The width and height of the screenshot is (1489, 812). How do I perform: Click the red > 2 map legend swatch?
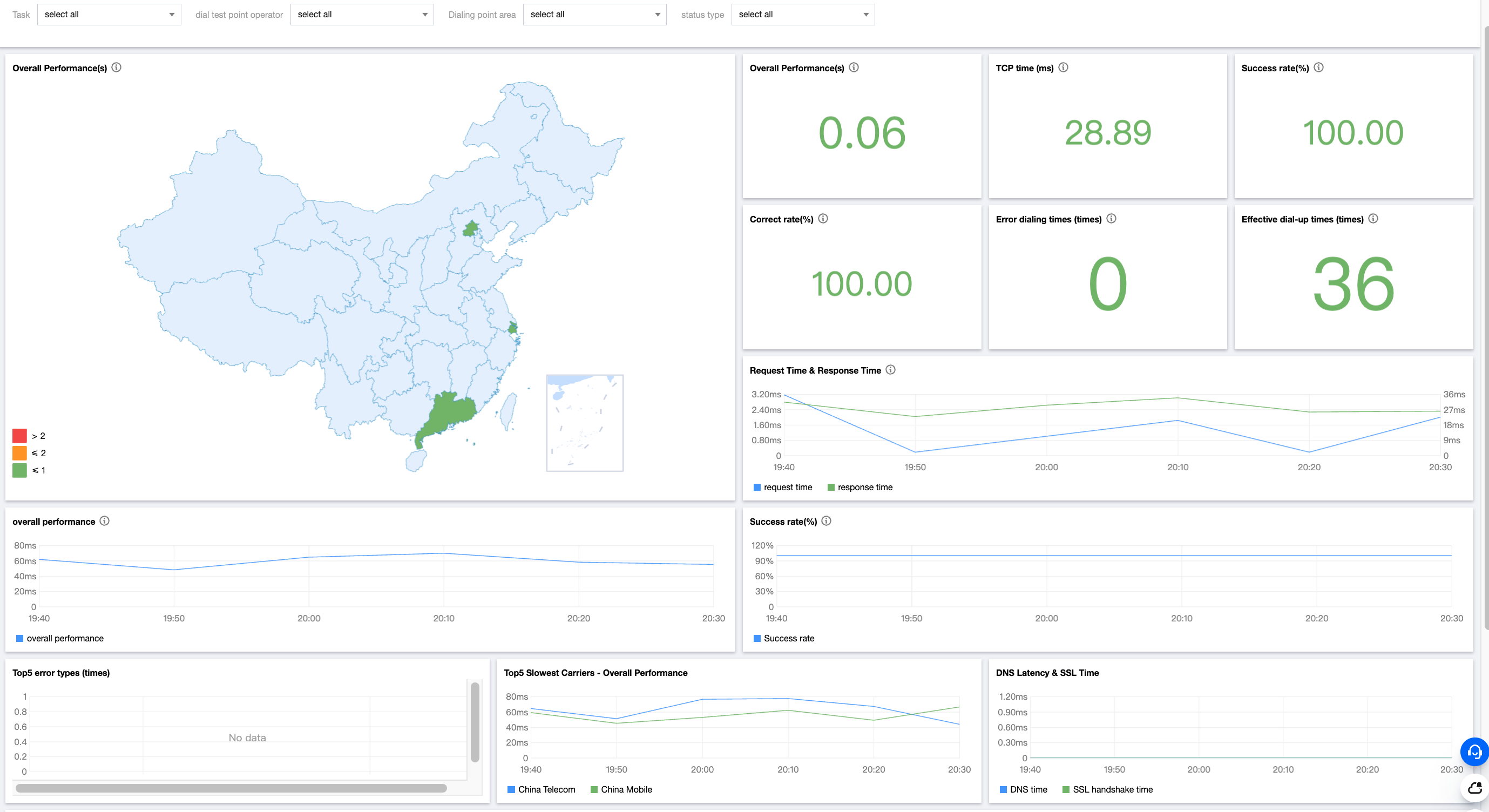click(19, 436)
